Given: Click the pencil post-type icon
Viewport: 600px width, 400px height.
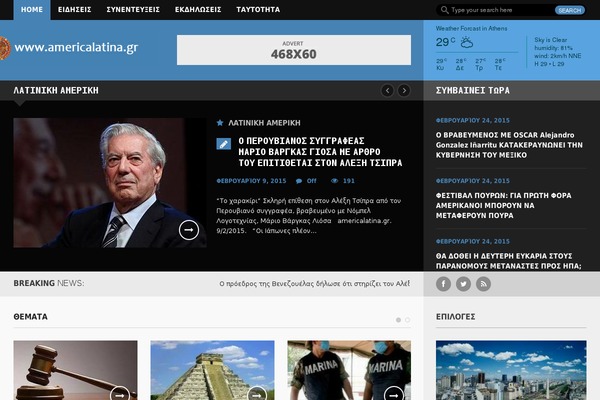Looking at the screenshot, I should pos(223,144).
